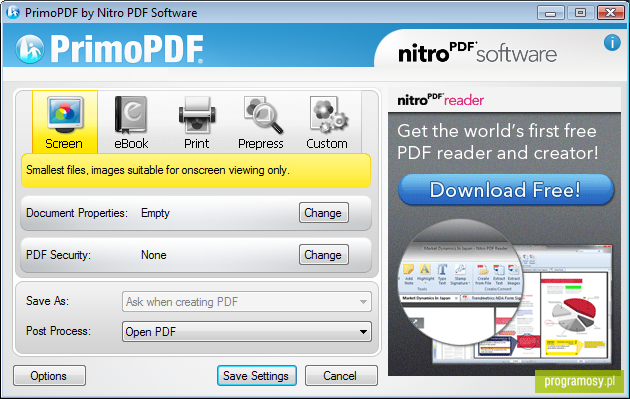Click the PrimoPDF title bar icon
This screenshot has height=399, width=630.
click(x=13, y=12)
